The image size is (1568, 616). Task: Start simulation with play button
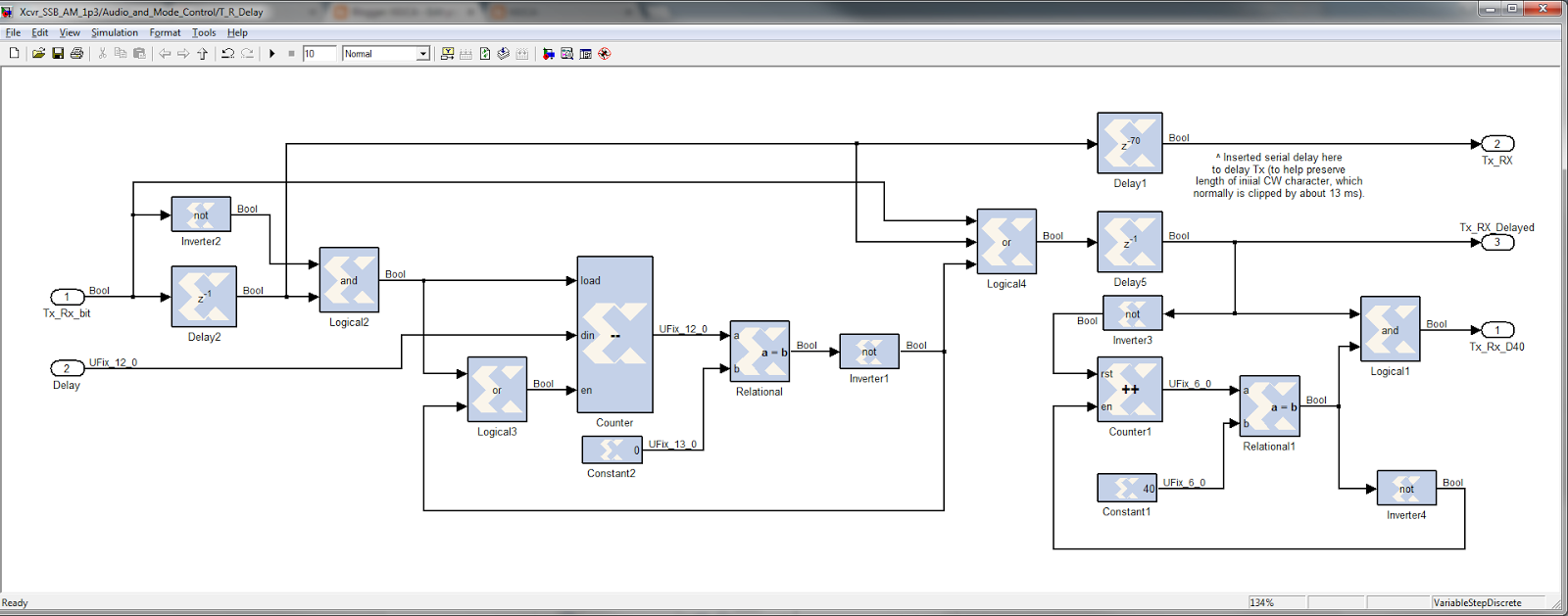coord(272,54)
